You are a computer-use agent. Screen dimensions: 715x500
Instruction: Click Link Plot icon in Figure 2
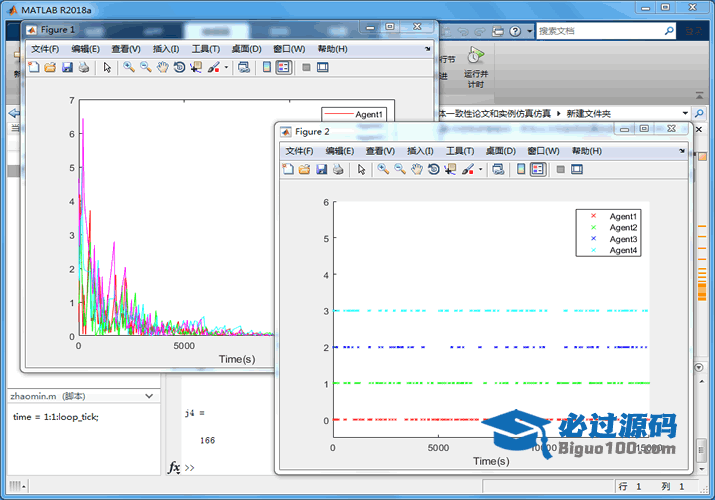coord(498,170)
